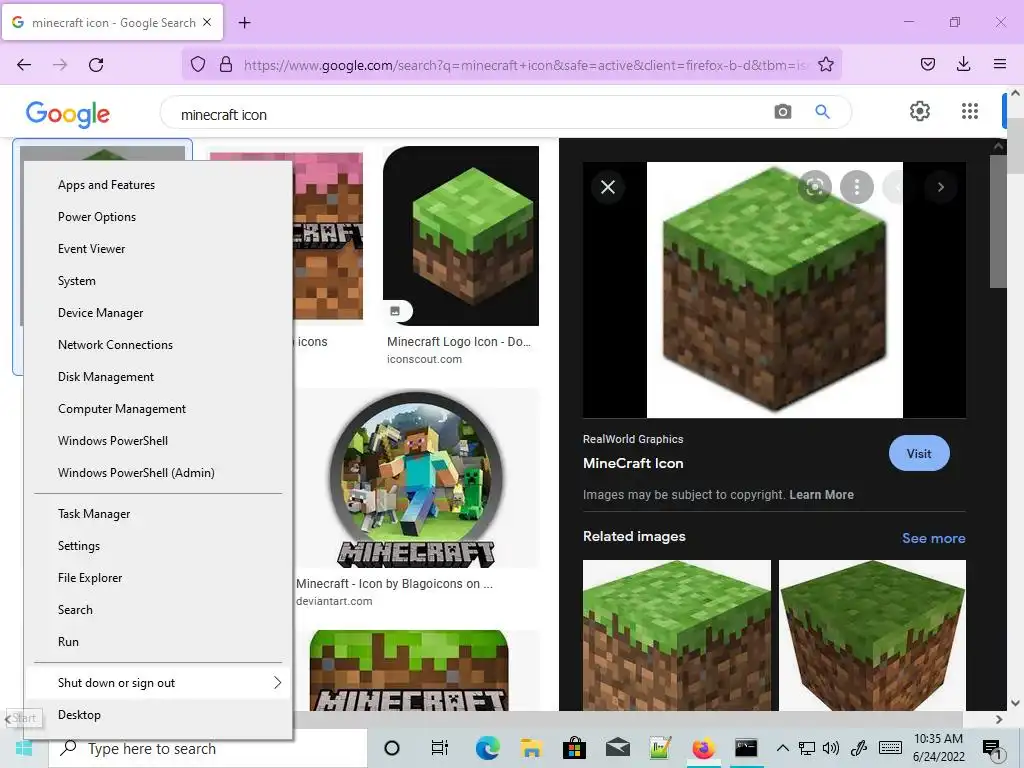Viewport: 1024px width, 768px height.
Task: Open the tracking protection shield icon
Action: pyautogui.click(x=198, y=64)
